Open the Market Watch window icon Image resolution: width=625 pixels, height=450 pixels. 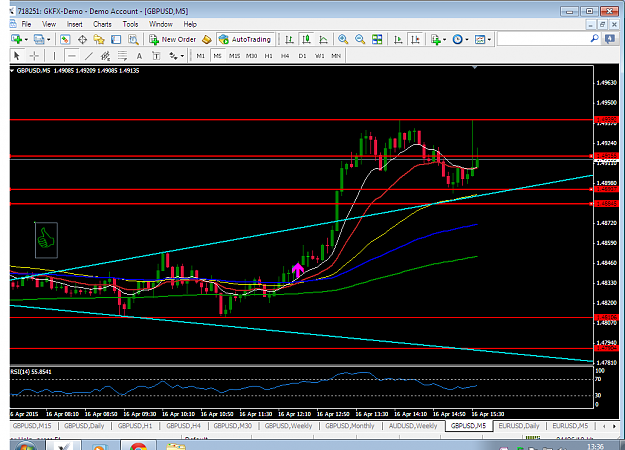(x=65, y=39)
